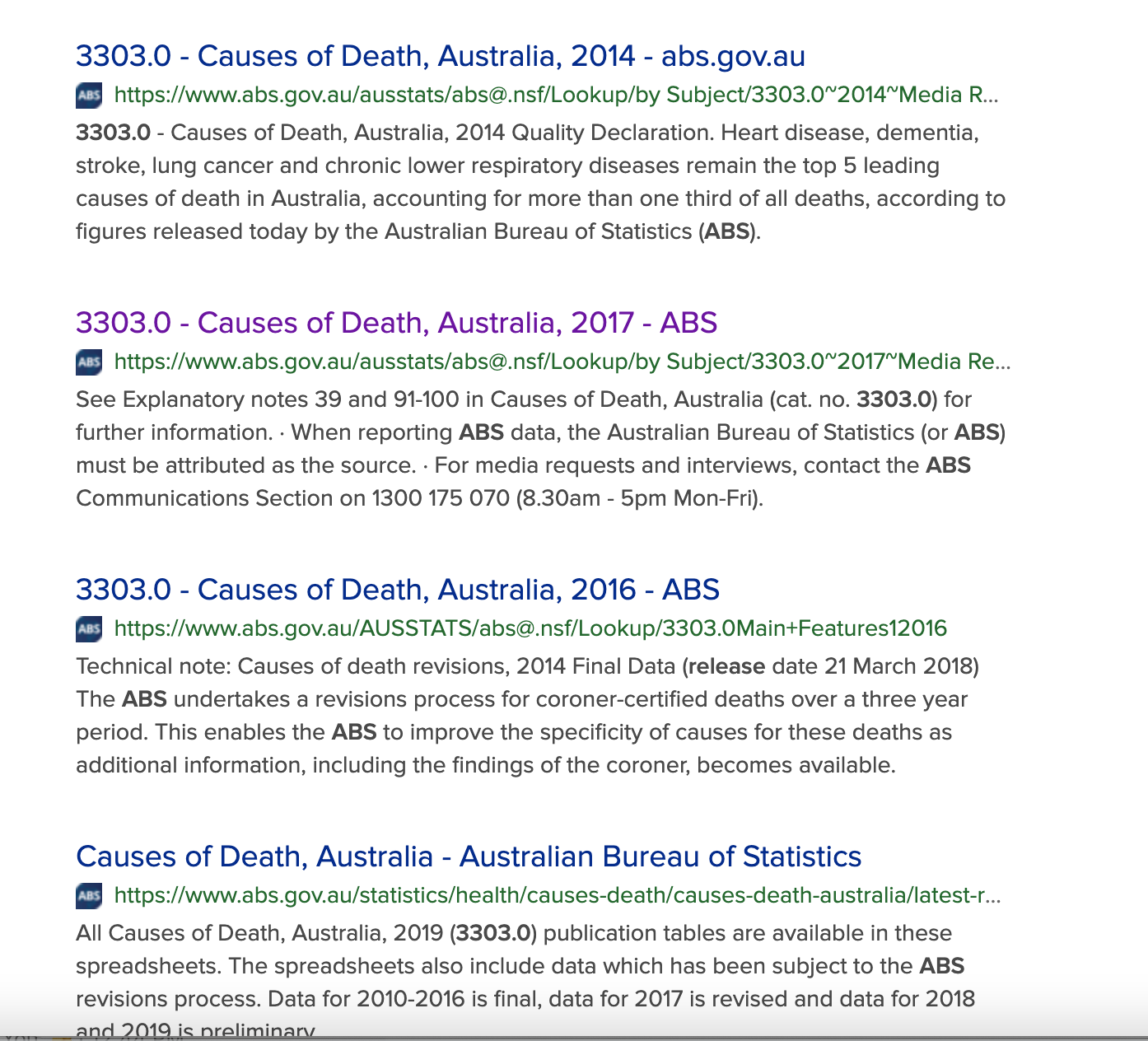Click the causes-death-australia/latest-r URL
This screenshot has width=1148, height=1041.
[x=557, y=896]
